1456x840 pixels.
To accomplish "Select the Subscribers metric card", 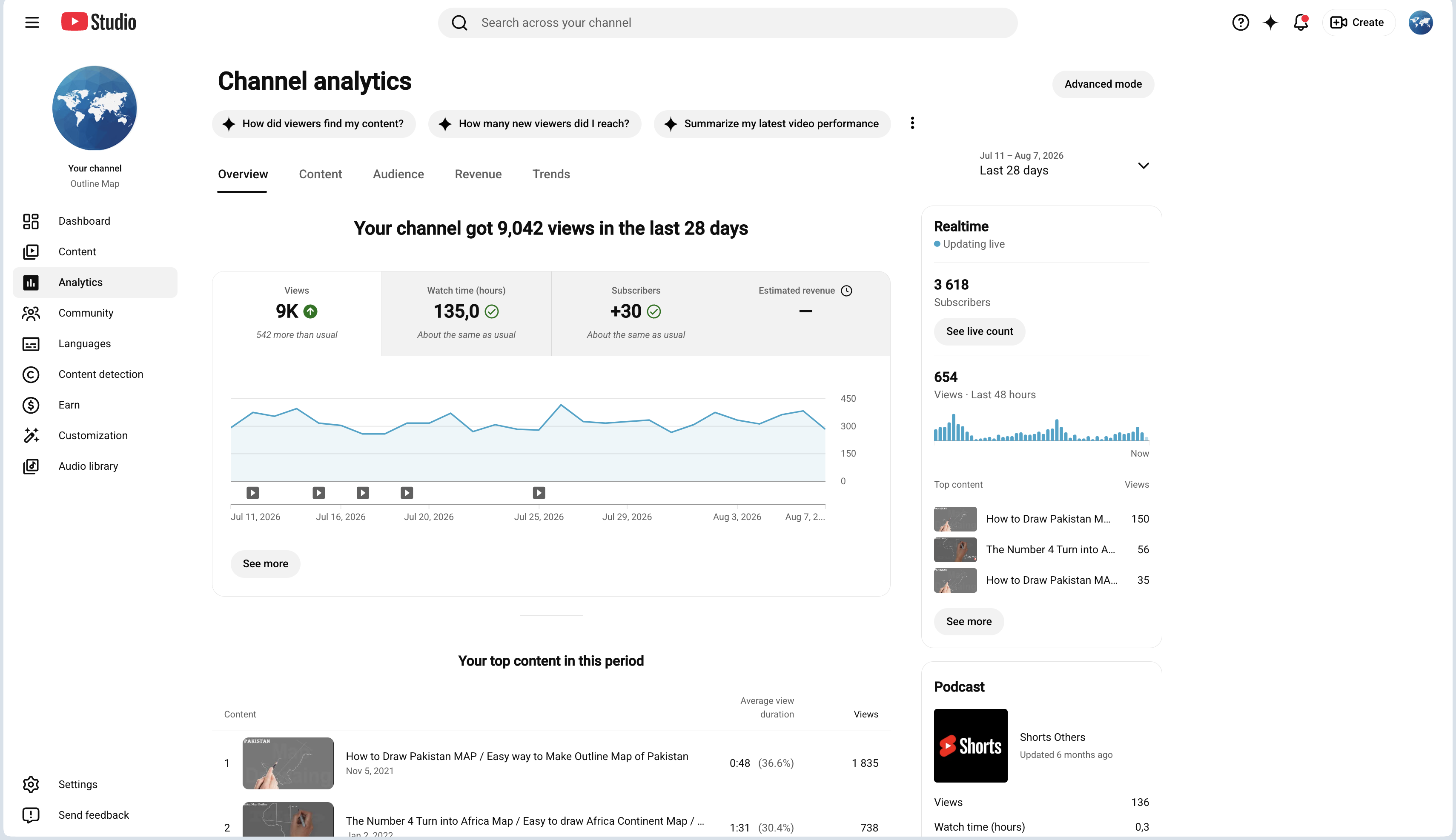I will [636, 313].
